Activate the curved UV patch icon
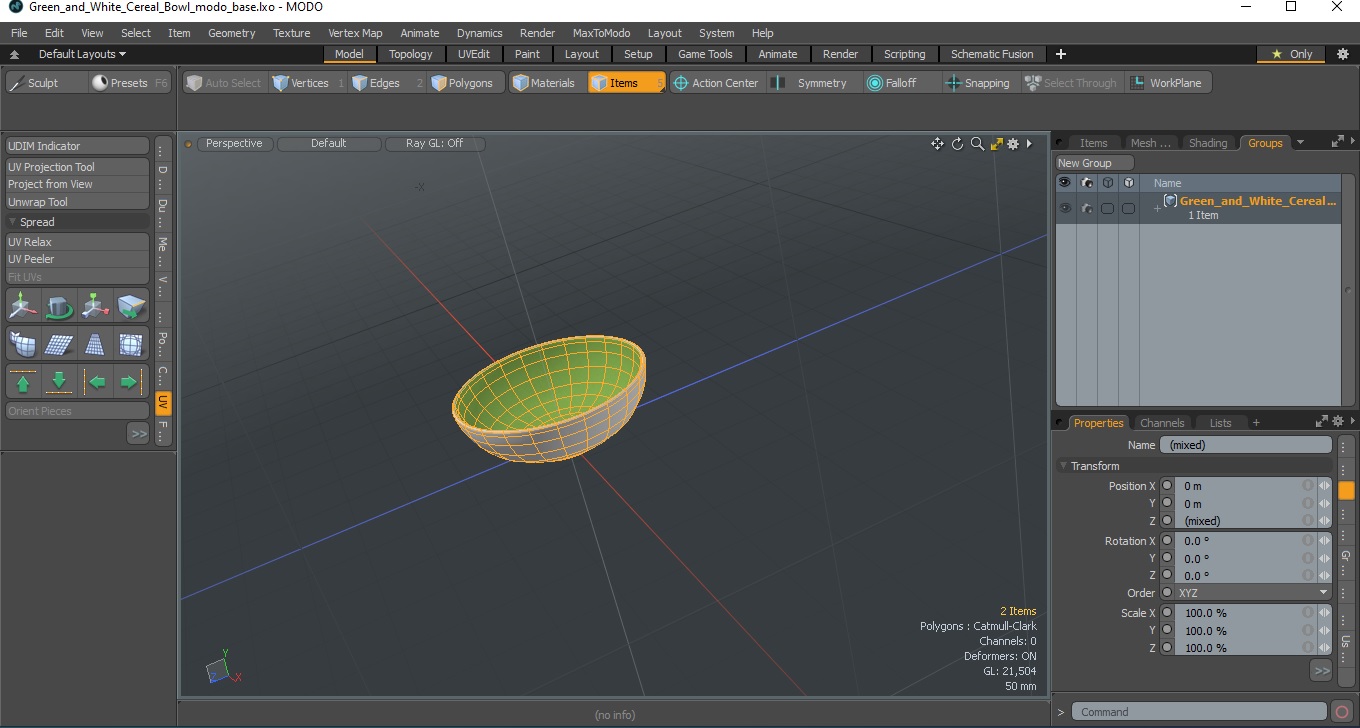The height and width of the screenshot is (728, 1360). coord(23,344)
